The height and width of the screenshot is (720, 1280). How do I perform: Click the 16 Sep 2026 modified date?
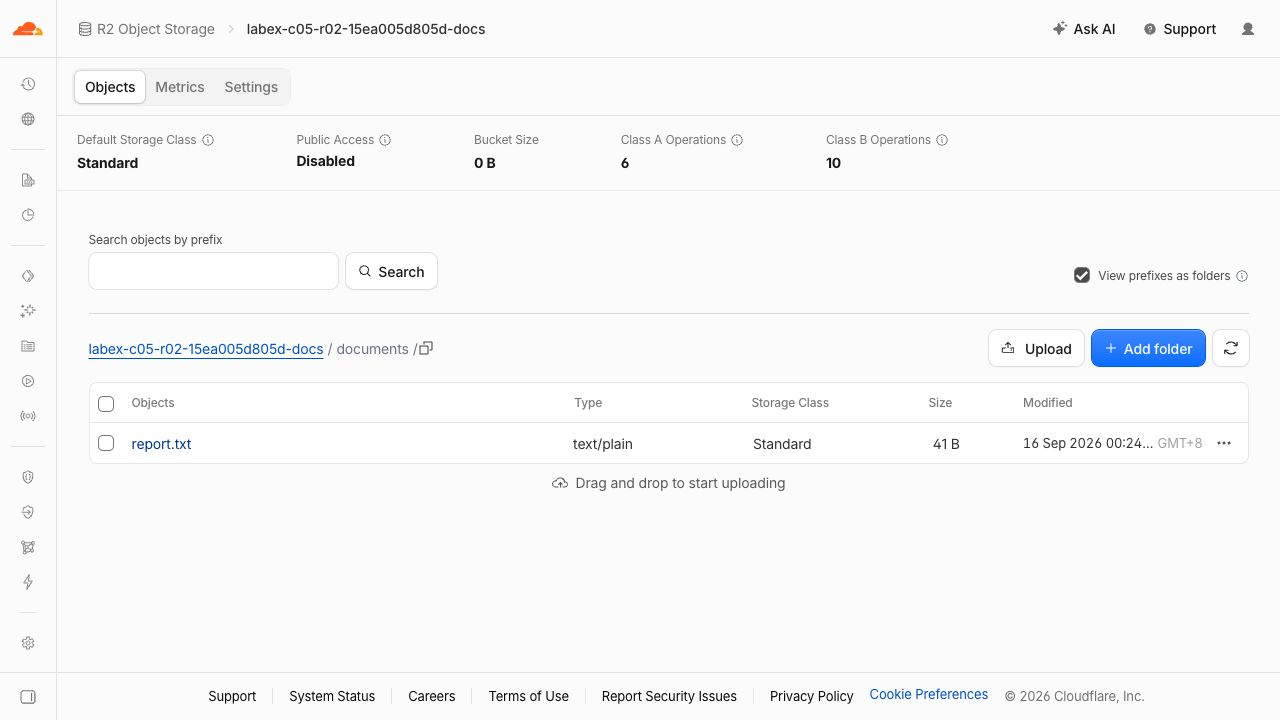pyautogui.click(x=1088, y=443)
